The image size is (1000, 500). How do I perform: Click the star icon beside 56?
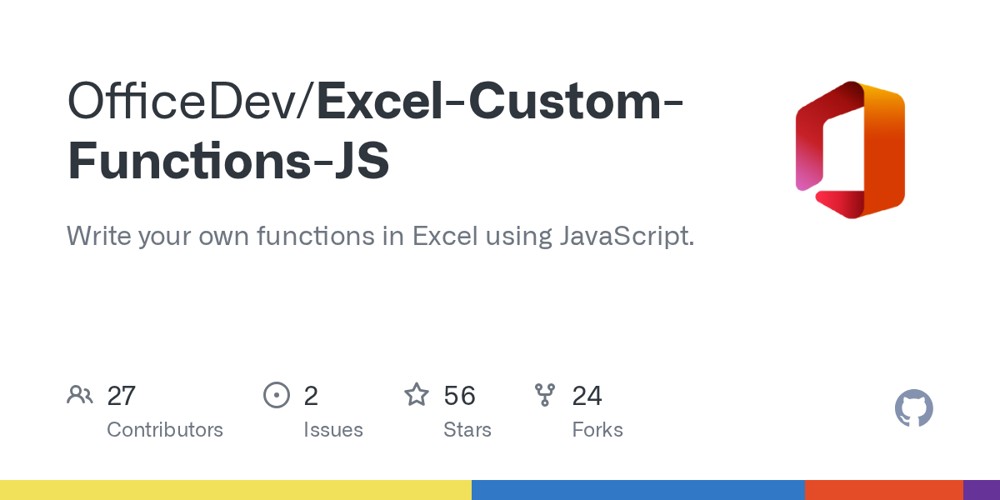(417, 395)
